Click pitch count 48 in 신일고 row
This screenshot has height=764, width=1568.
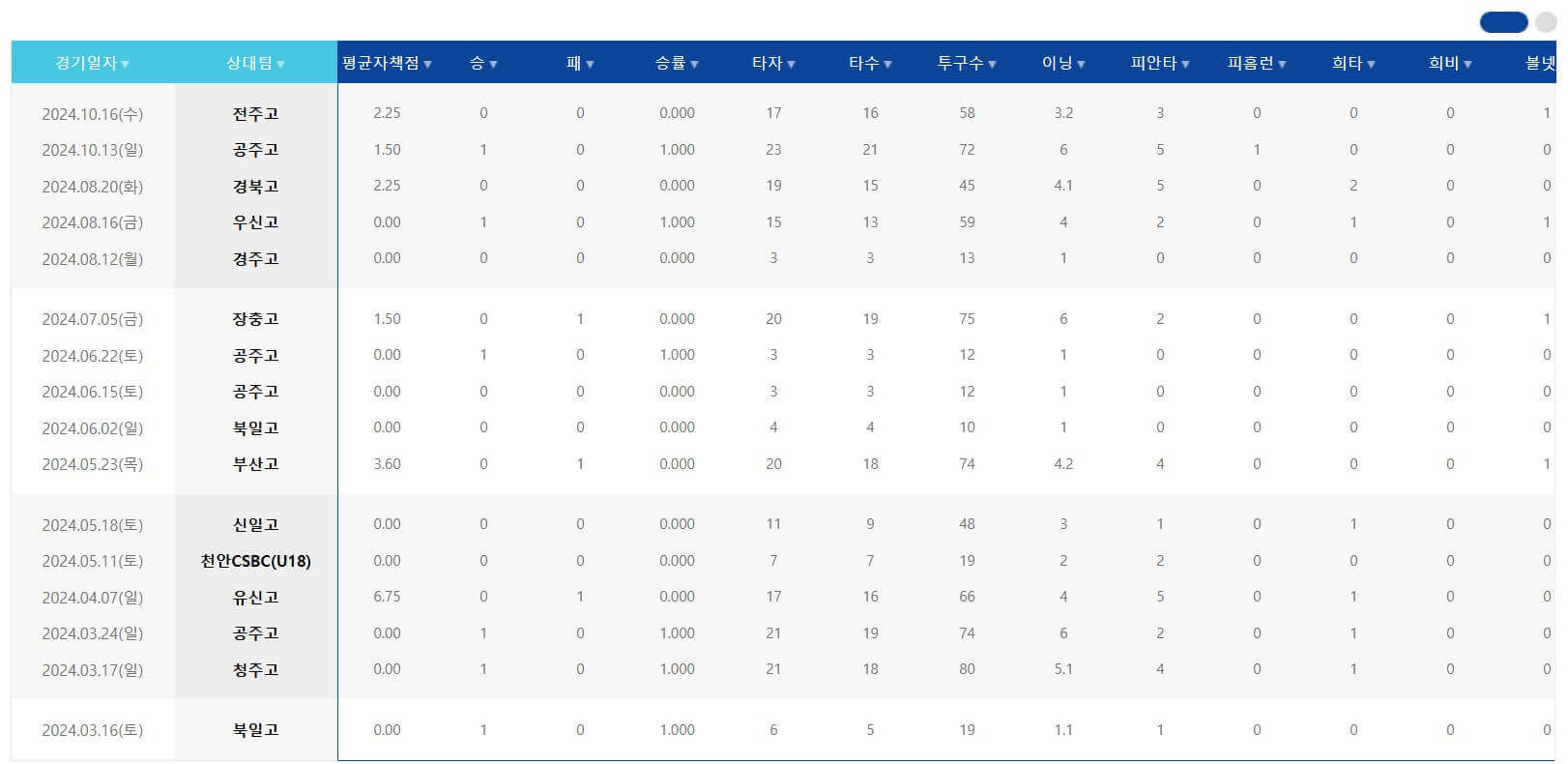coord(967,524)
